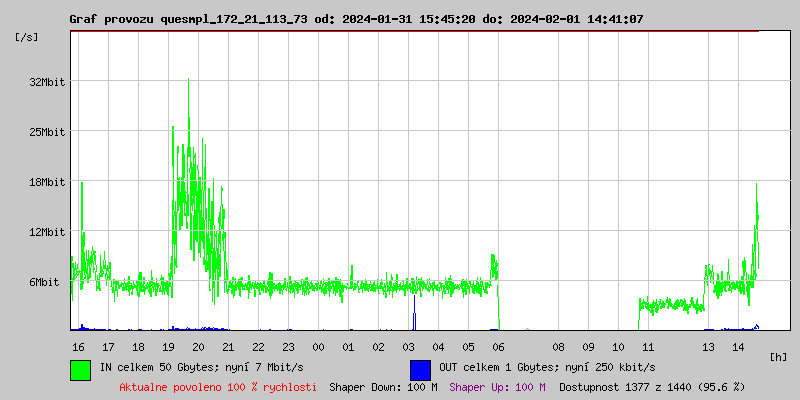The image size is (800, 400).
Task: Click the green IN legend color box
Action: pyautogui.click(x=81, y=369)
